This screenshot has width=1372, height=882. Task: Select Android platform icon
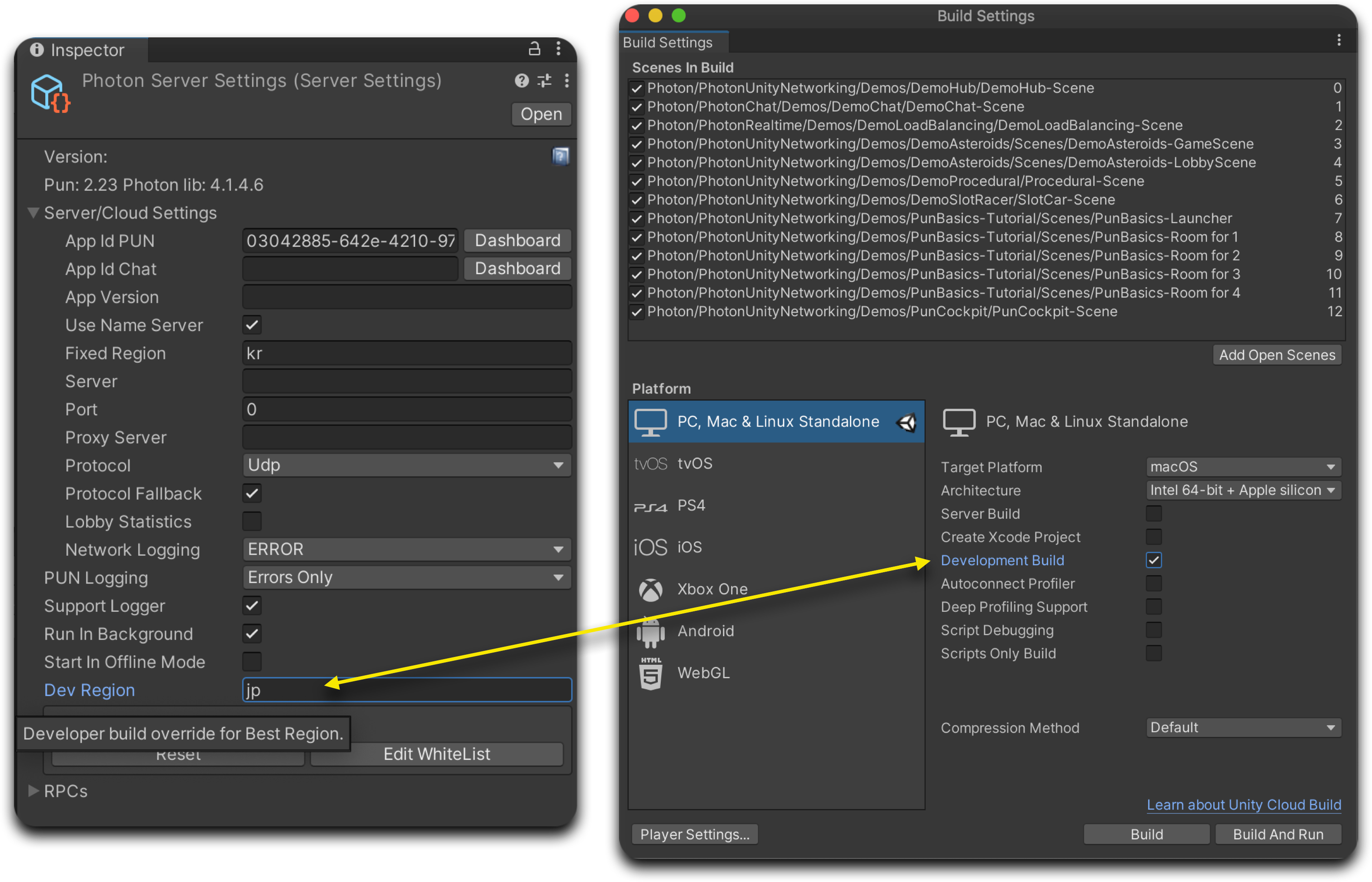[650, 632]
